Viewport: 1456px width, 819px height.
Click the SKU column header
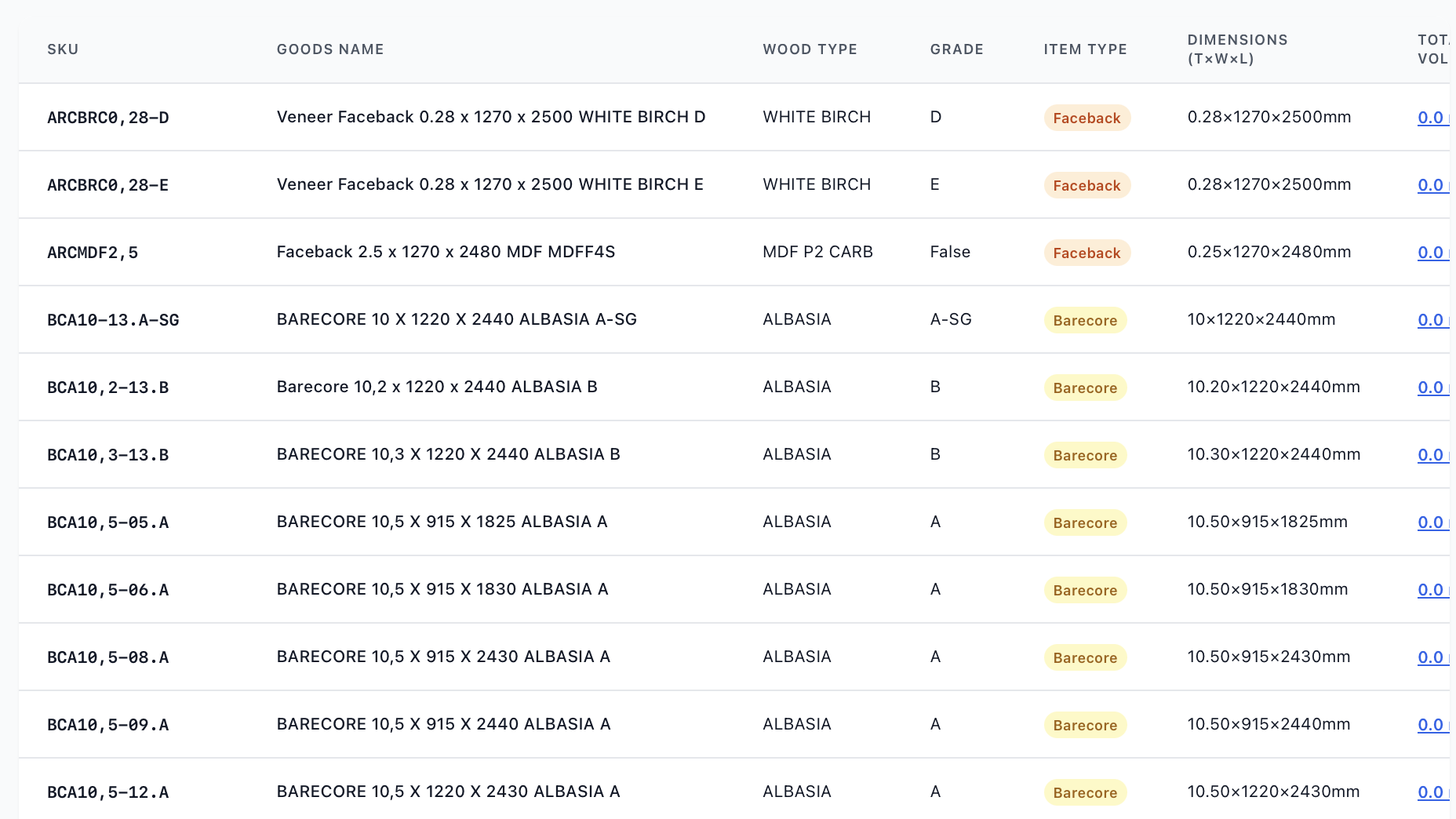click(63, 49)
